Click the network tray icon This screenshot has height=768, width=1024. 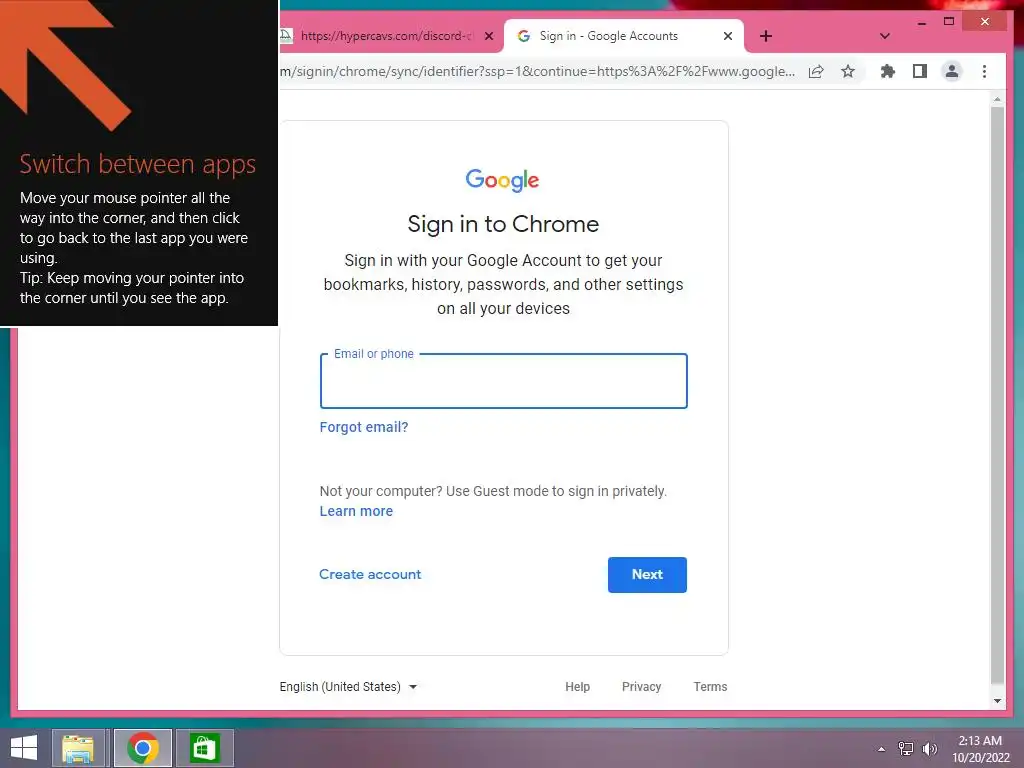[x=906, y=749]
